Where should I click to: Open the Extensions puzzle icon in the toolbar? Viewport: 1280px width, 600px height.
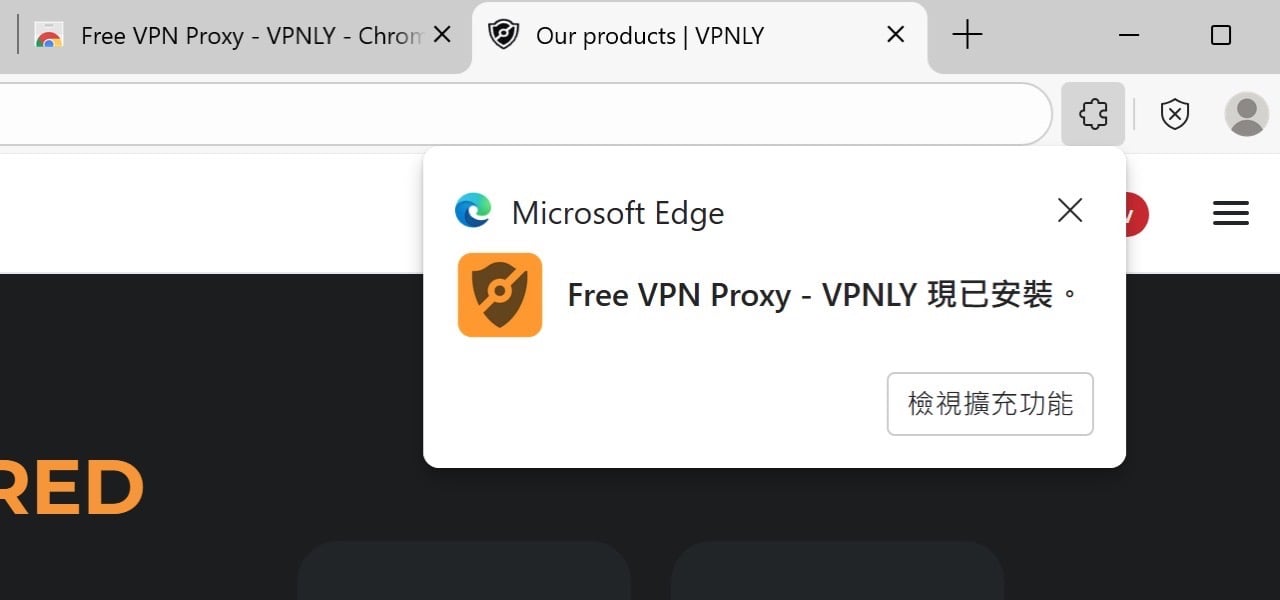(1093, 114)
